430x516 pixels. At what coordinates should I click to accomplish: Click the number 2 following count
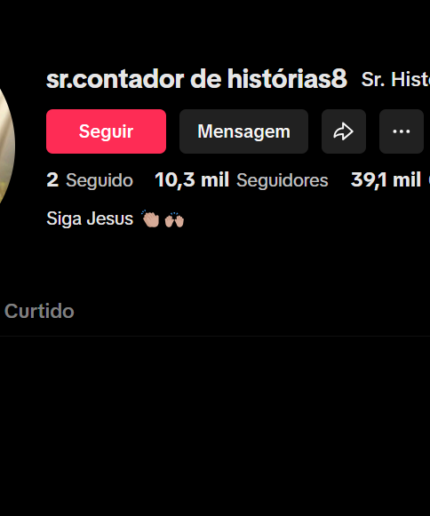point(52,180)
